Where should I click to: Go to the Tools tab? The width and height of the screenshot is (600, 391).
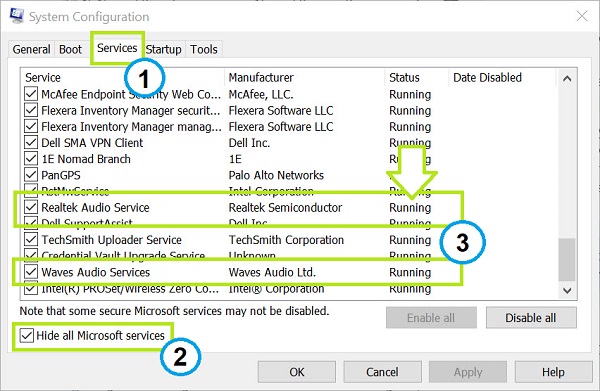[204, 49]
